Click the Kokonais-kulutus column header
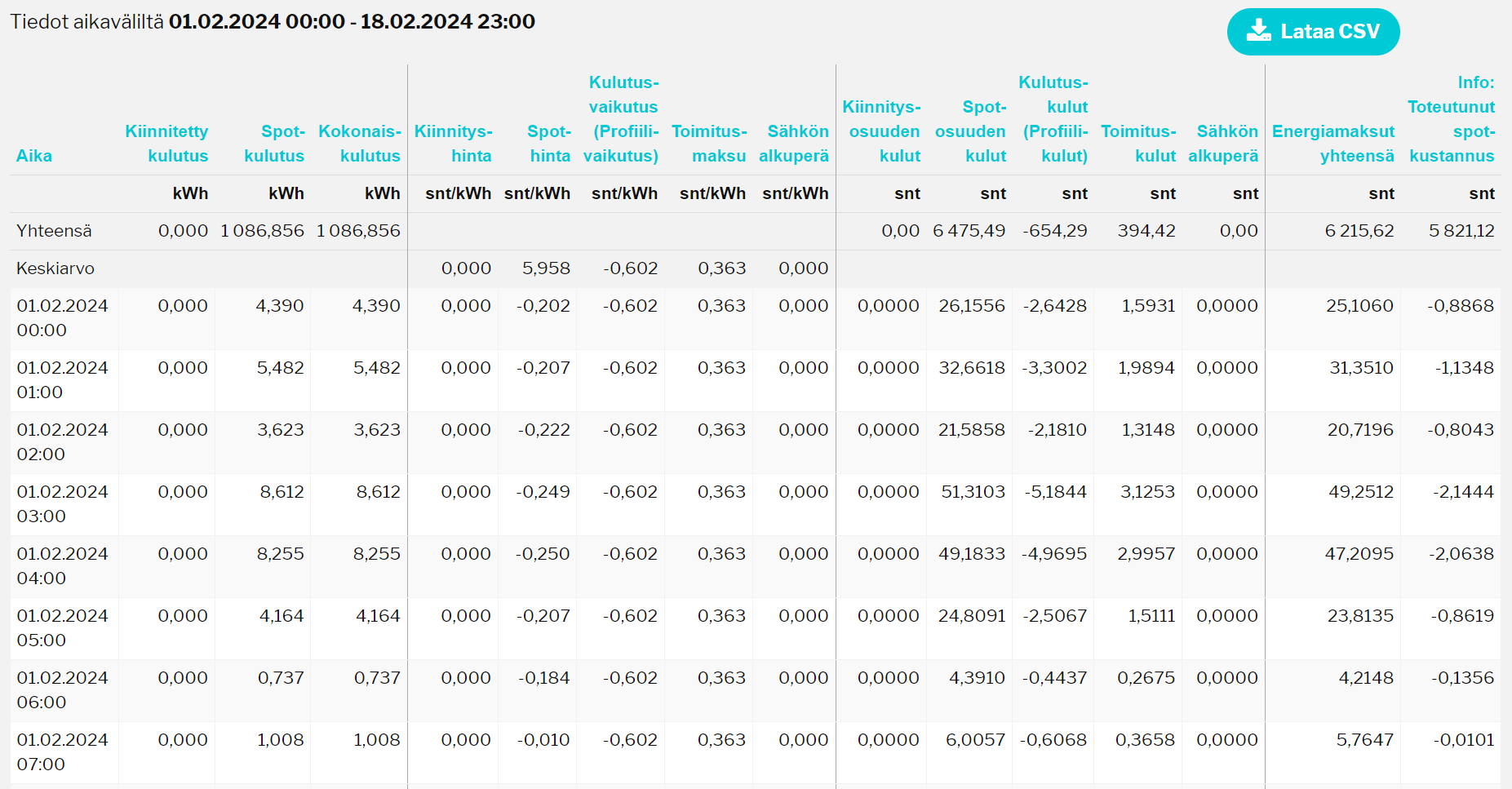 point(360,144)
